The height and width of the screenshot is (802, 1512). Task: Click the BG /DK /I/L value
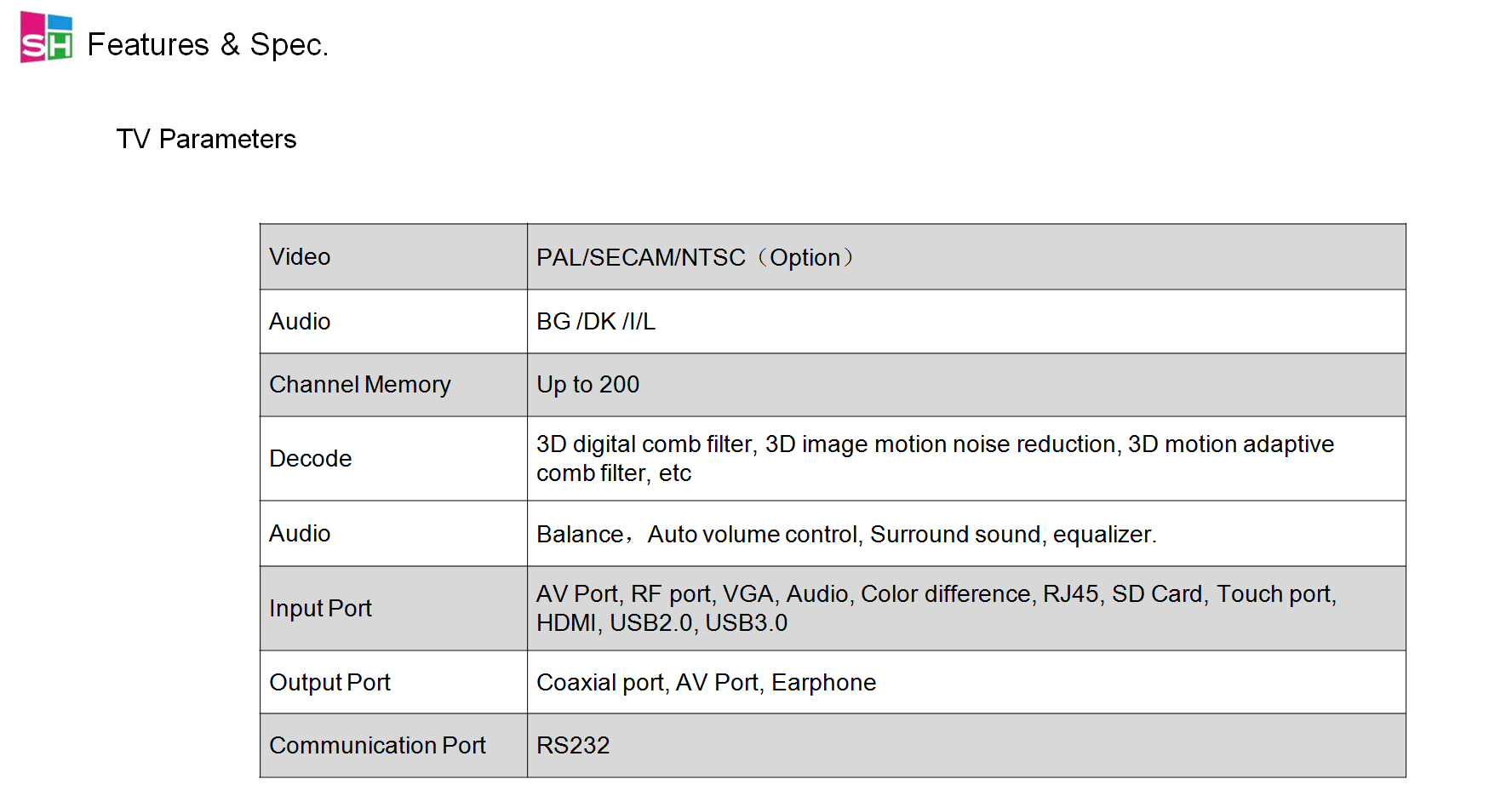pos(596,321)
